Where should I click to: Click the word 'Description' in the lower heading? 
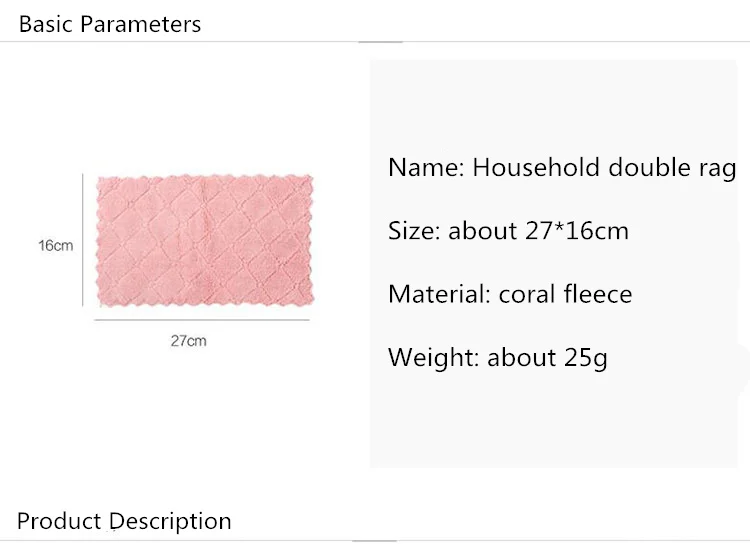click(170, 521)
